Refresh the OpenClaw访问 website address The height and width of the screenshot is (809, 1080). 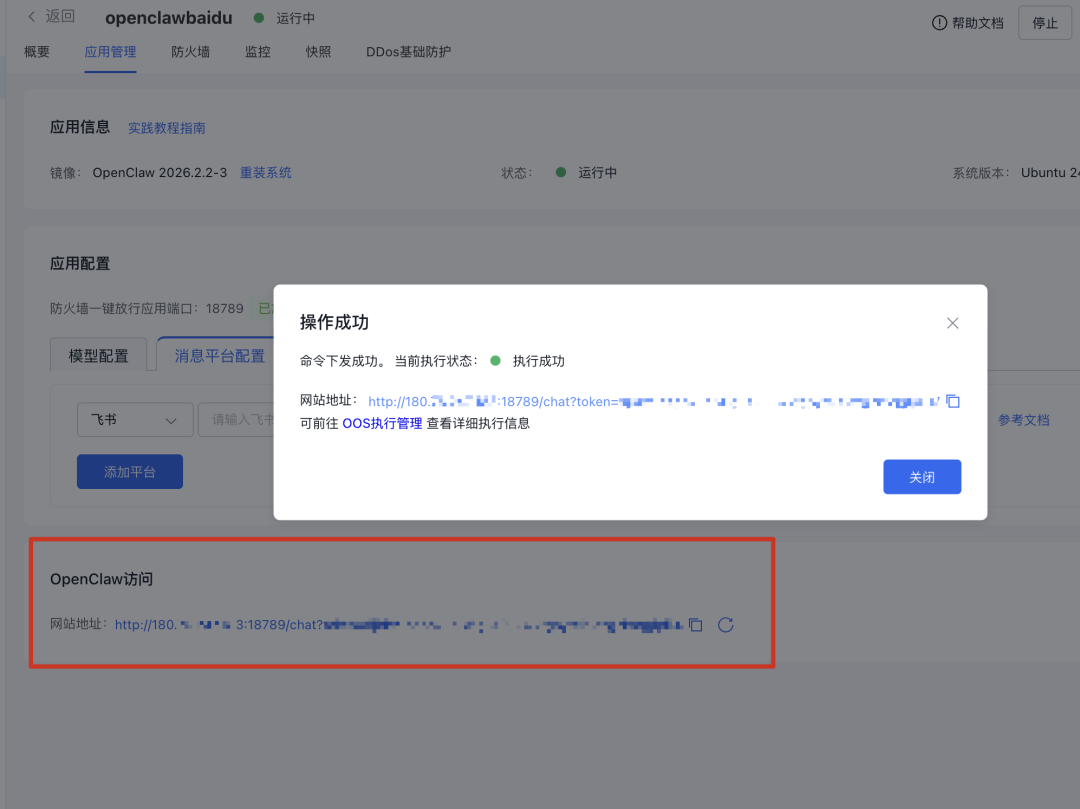725,624
